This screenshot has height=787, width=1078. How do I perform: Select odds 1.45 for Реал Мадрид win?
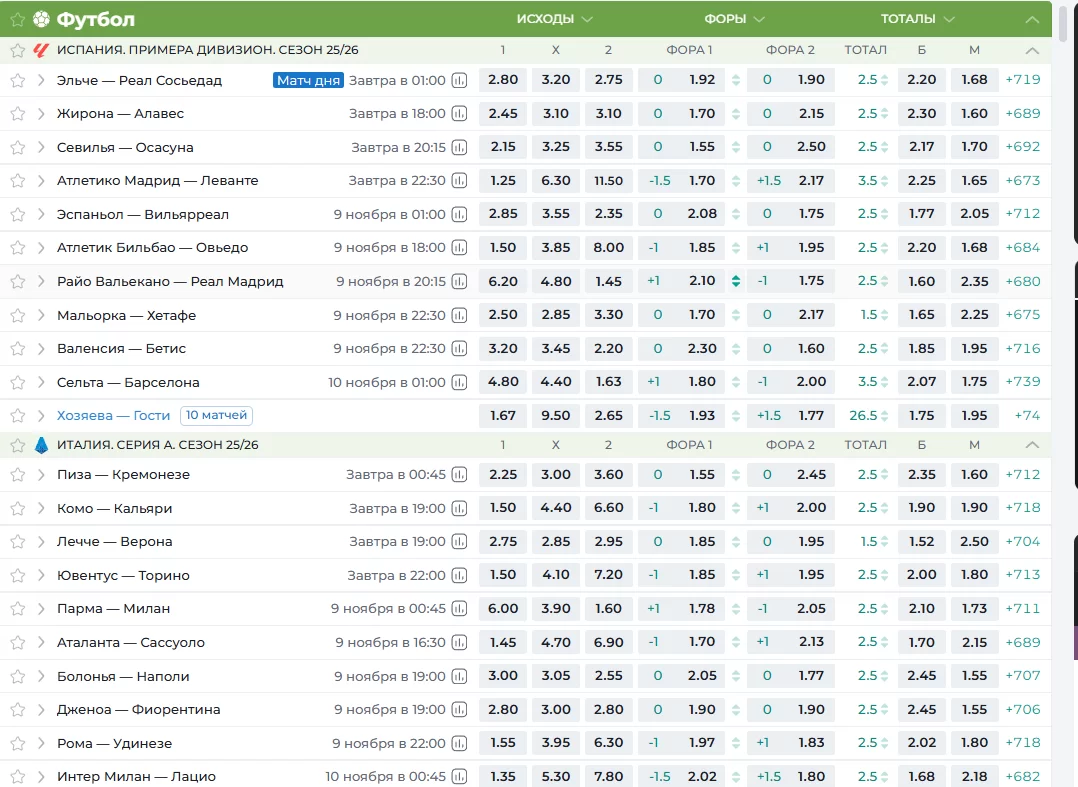(608, 282)
